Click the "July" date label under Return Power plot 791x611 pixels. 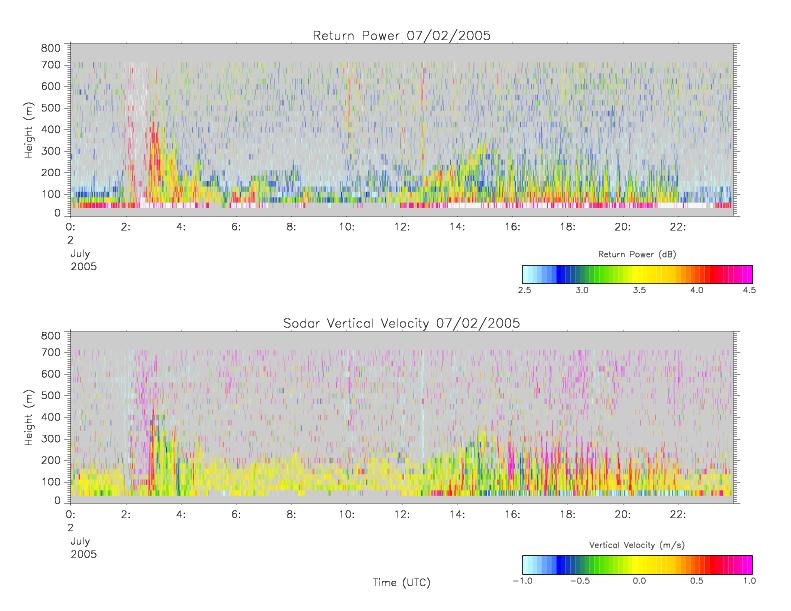[80, 253]
